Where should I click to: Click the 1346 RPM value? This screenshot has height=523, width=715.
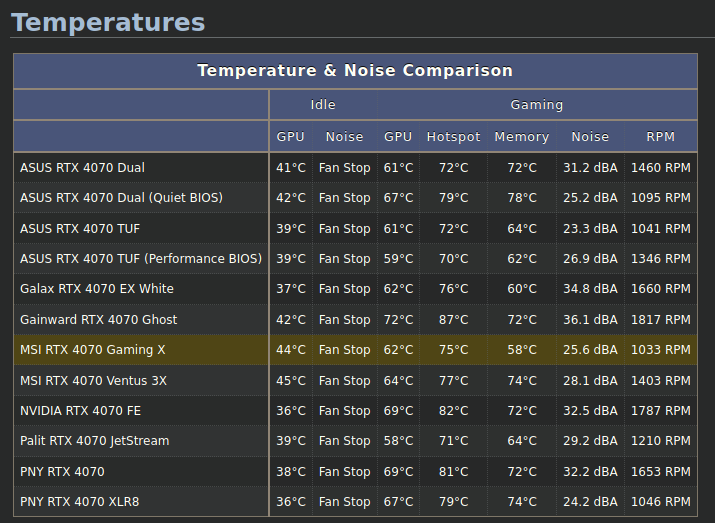(660, 259)
